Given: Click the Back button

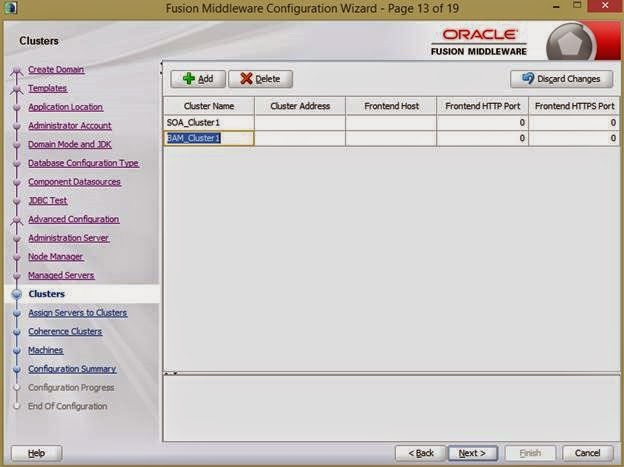Looking at the screenshot, I should click(x=421, y=453).
